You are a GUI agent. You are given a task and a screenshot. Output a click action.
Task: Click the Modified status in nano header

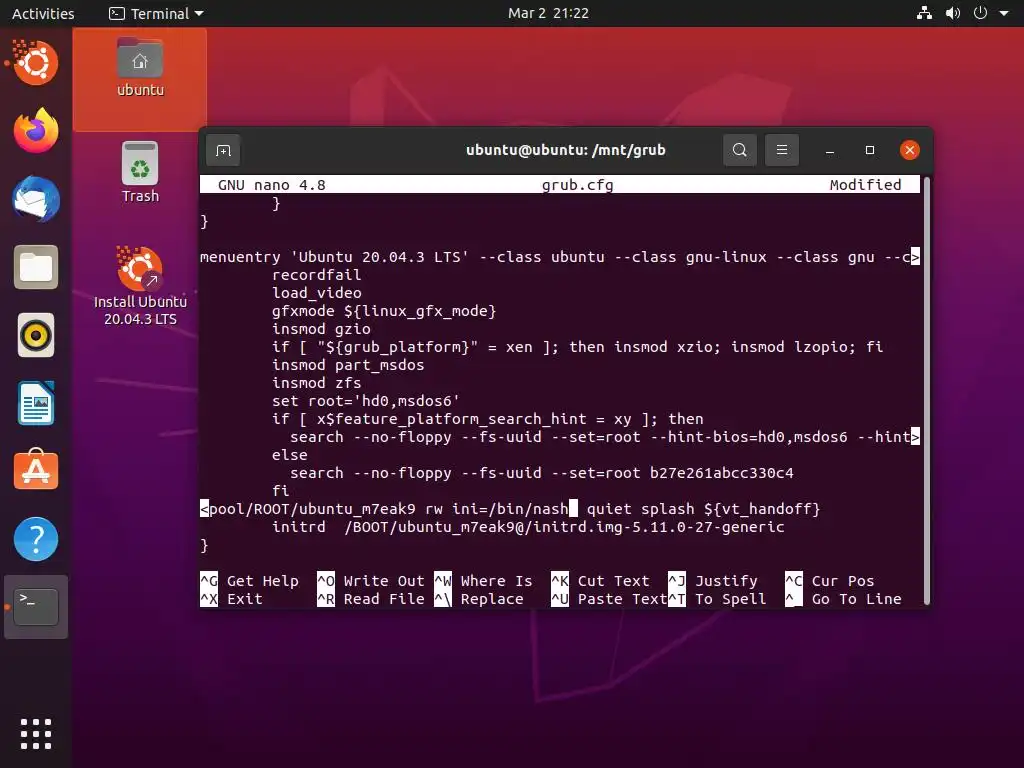865,185
